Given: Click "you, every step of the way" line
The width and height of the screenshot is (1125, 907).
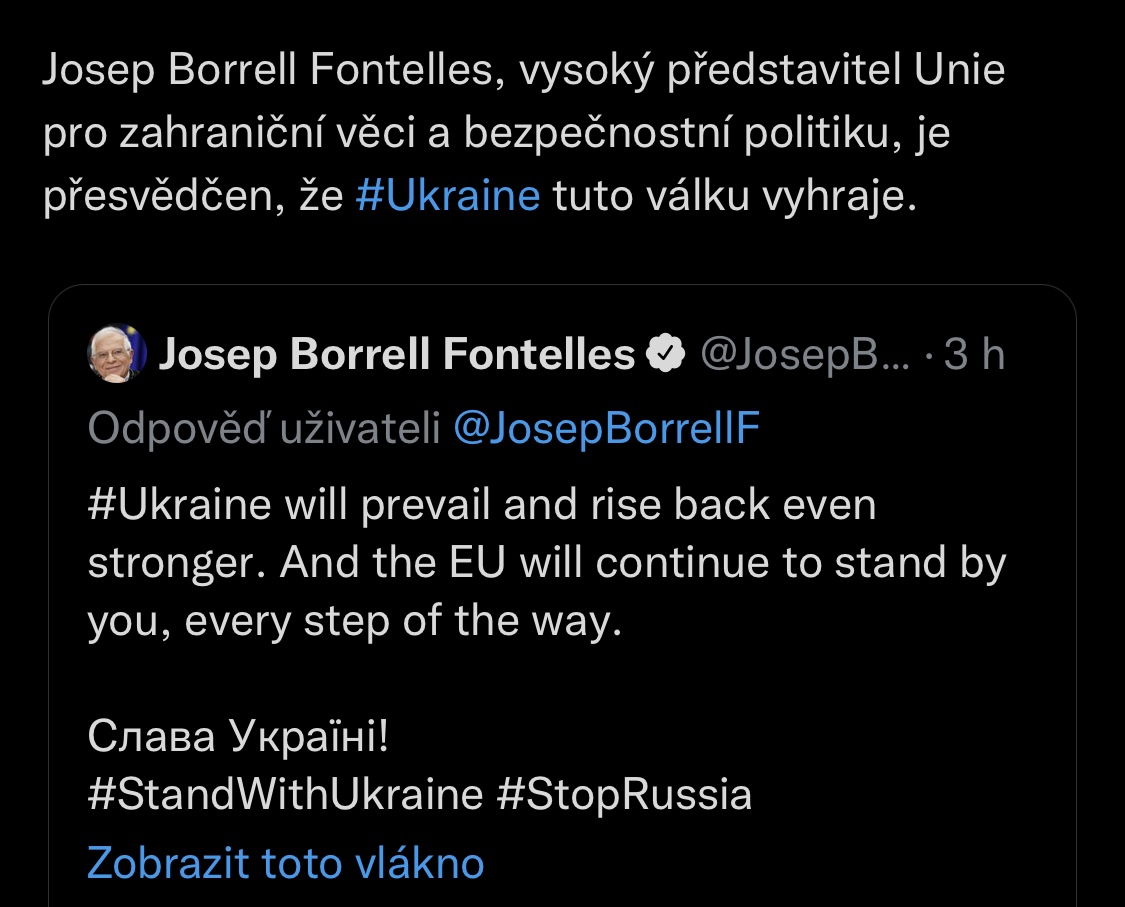Looking at the screenshot, I should [355, 622].
